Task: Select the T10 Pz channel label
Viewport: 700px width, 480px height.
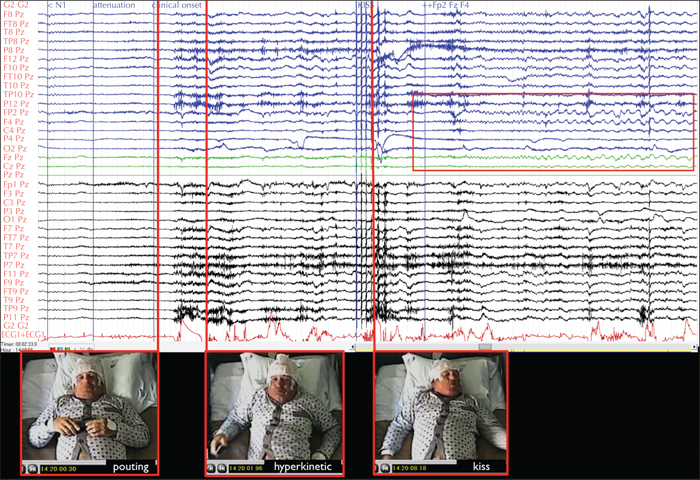Action: coord(17,86)
